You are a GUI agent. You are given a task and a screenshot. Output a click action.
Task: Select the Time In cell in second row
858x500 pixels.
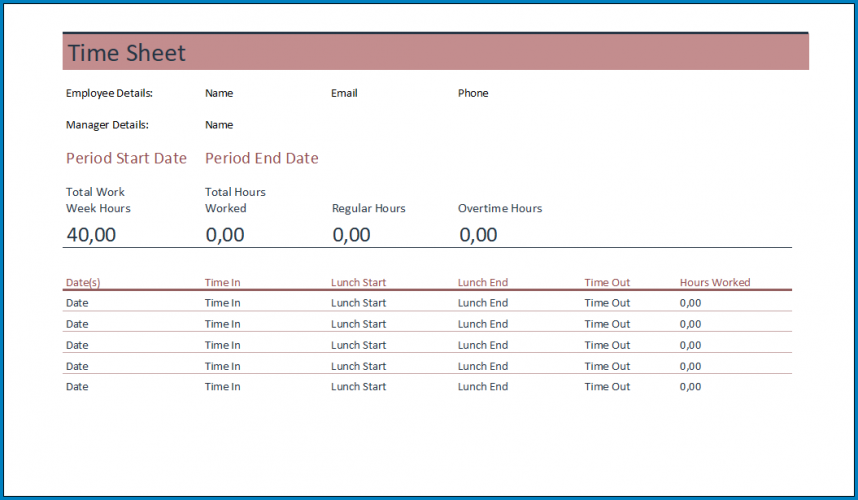(x=223, y=324)
